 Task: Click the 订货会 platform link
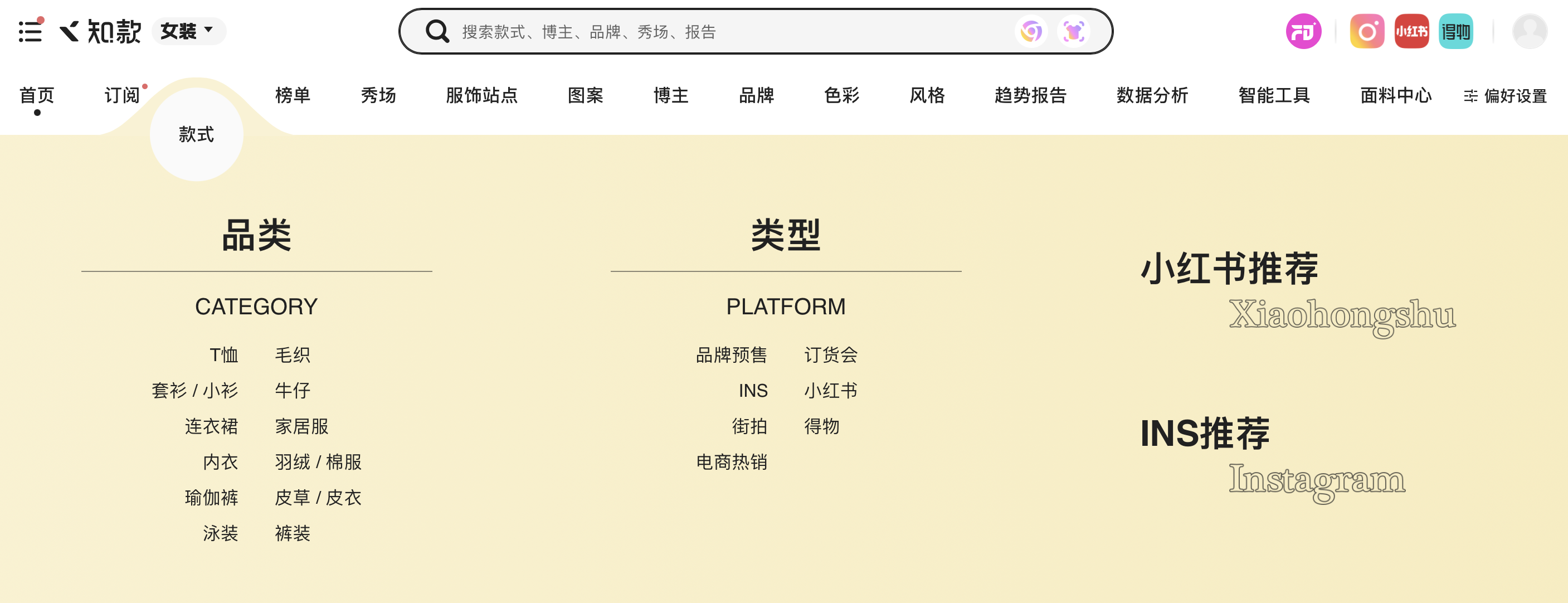coord(831,354)
